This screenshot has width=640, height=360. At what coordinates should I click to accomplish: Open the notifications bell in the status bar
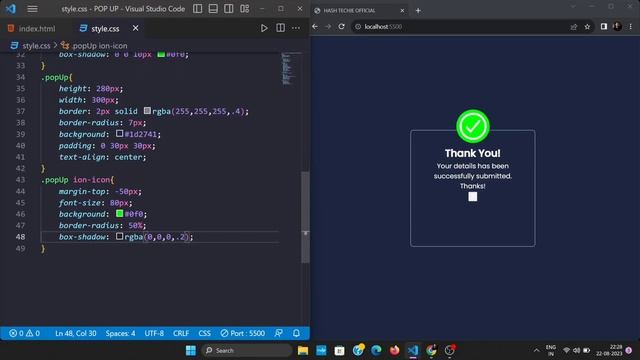296,333
